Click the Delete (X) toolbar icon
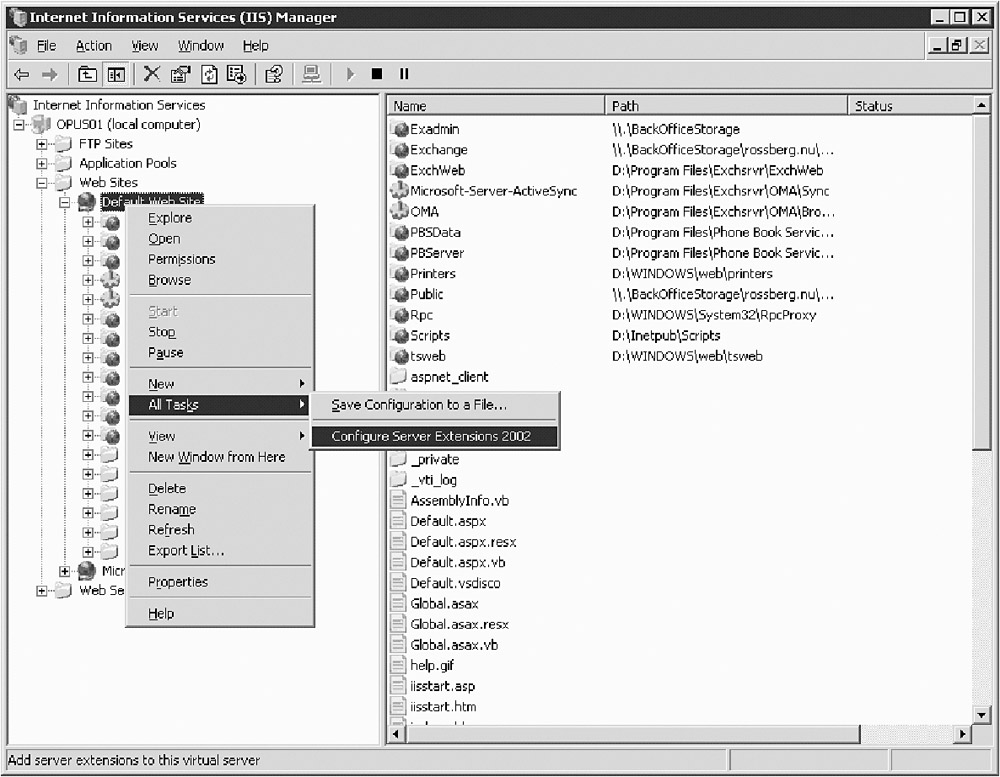Screen dimensions: 1000x777 [x=152, y=74]
